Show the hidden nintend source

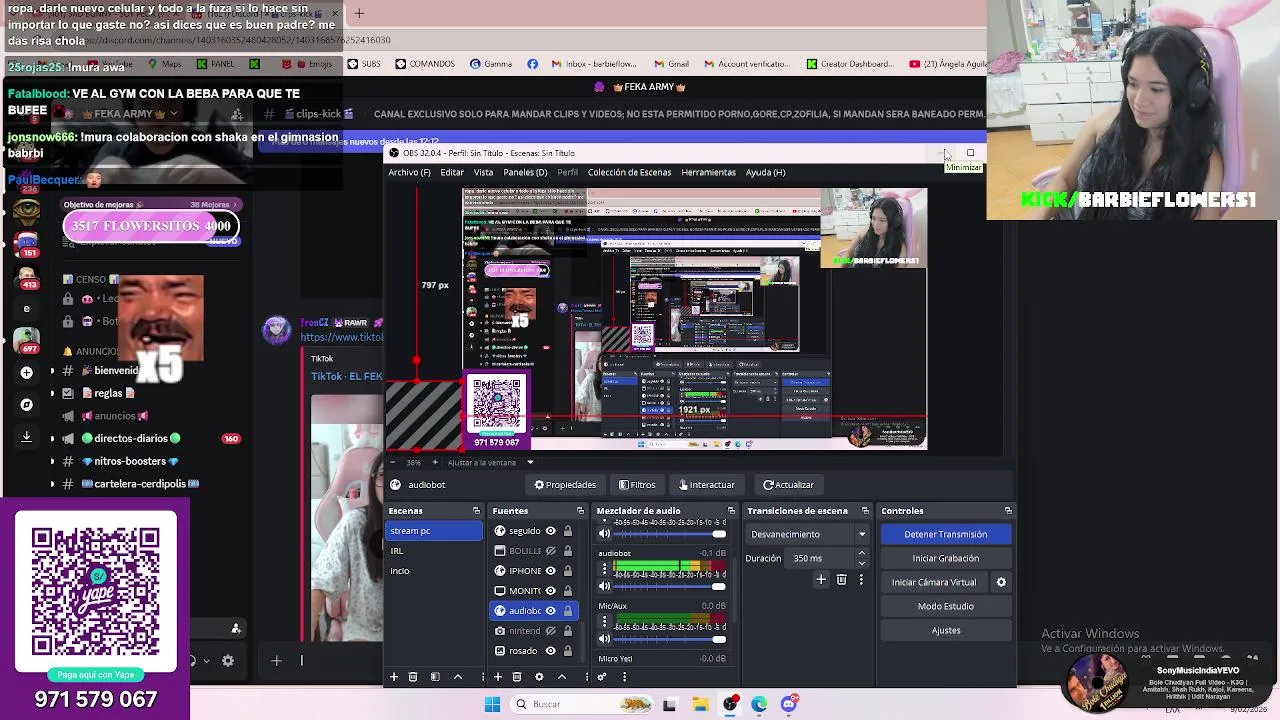tap(550, 631)
